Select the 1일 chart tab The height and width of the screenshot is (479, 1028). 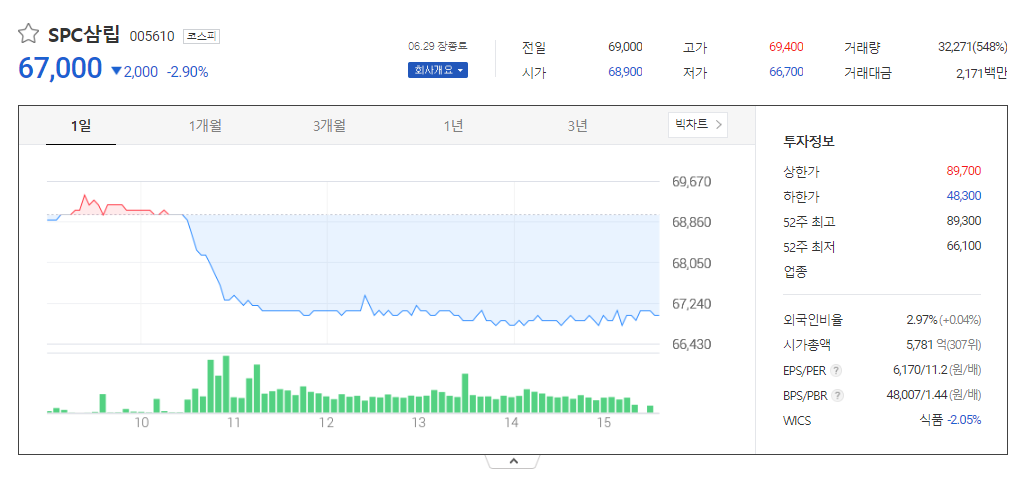coord(81,126)
